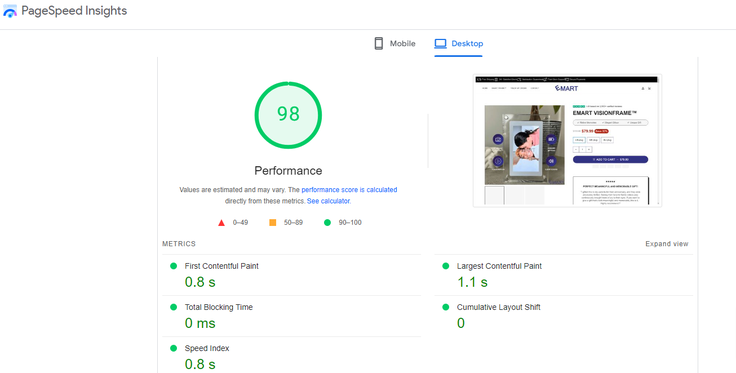This screenshot has height=373, width=736.
Task: Click the 98 performance score gauge
Action: coord(288,115)
